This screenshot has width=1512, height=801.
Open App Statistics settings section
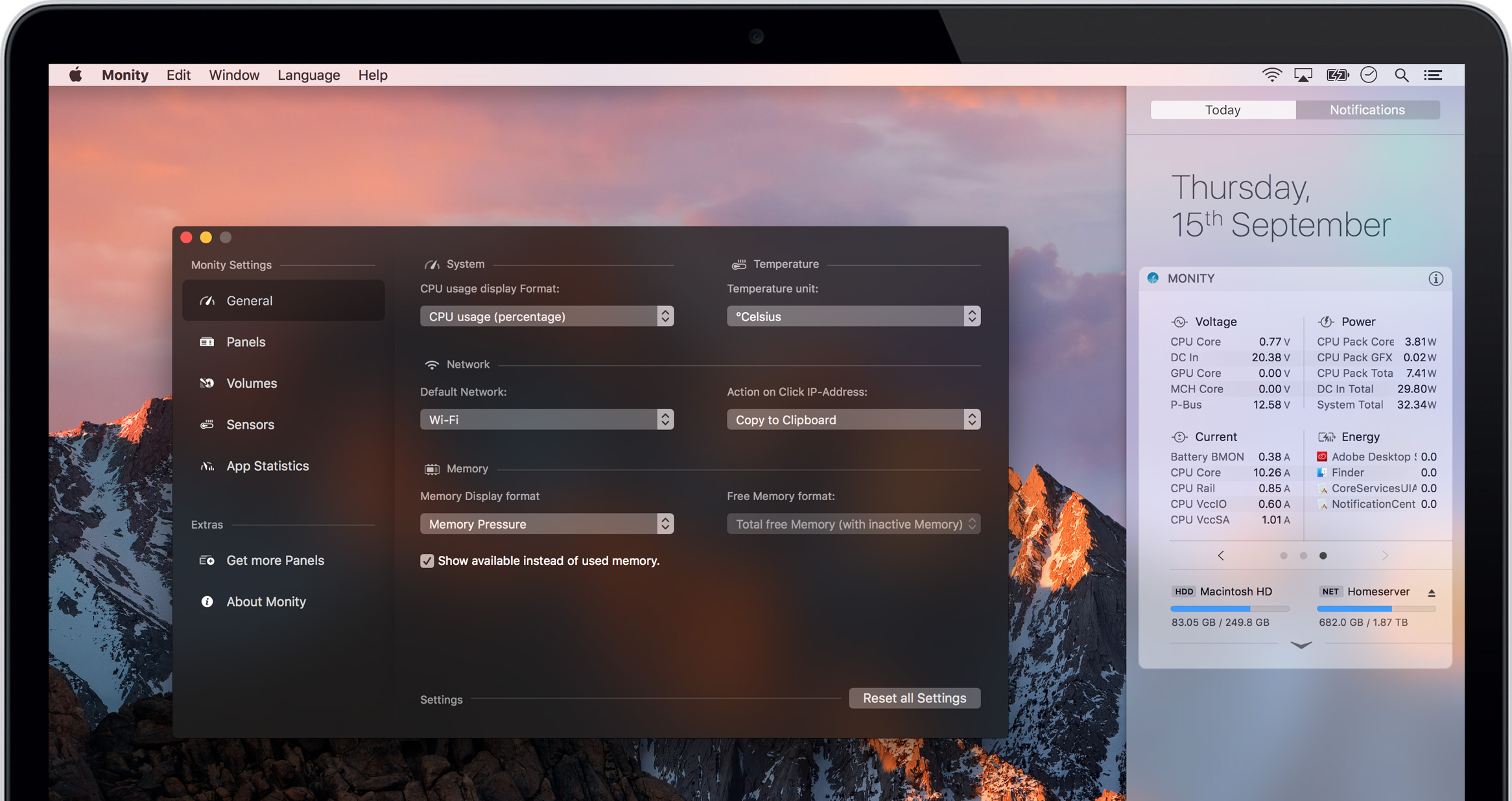tap(283, 466)
